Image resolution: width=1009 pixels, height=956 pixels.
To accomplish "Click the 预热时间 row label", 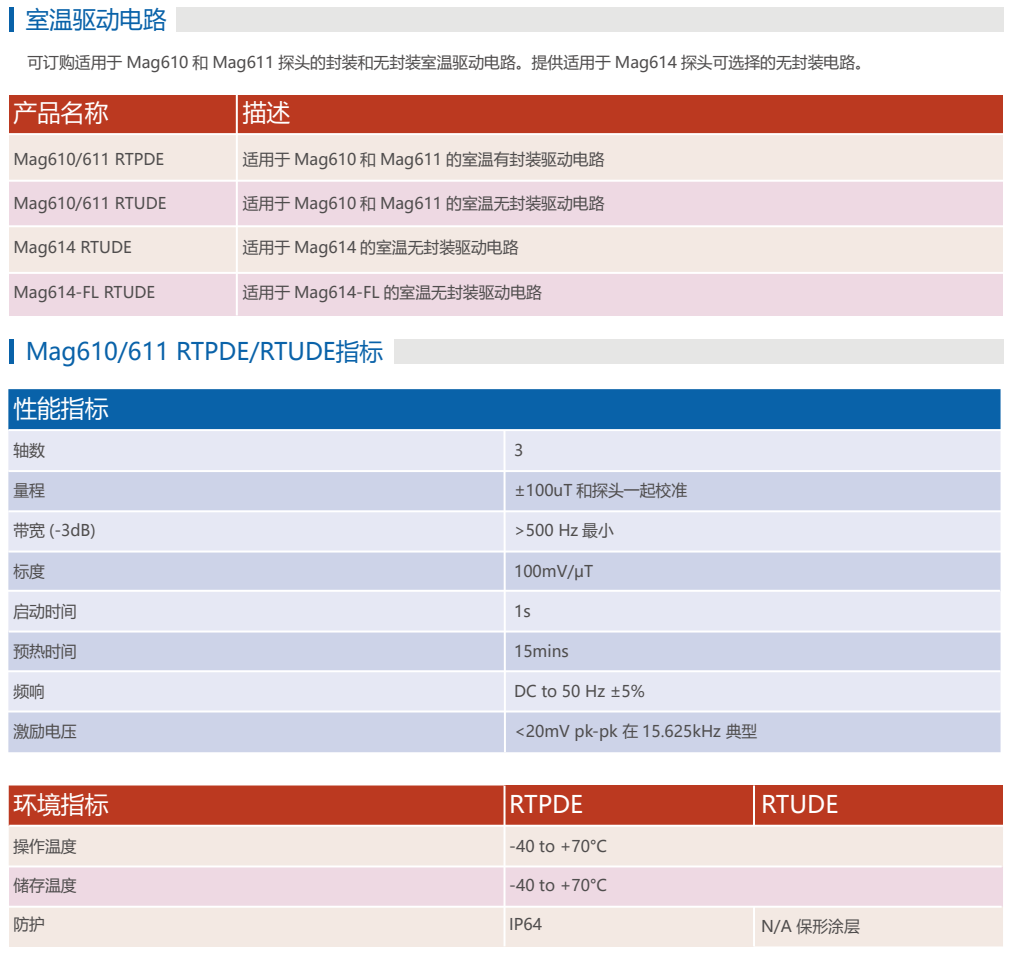I will pos(44,651).
